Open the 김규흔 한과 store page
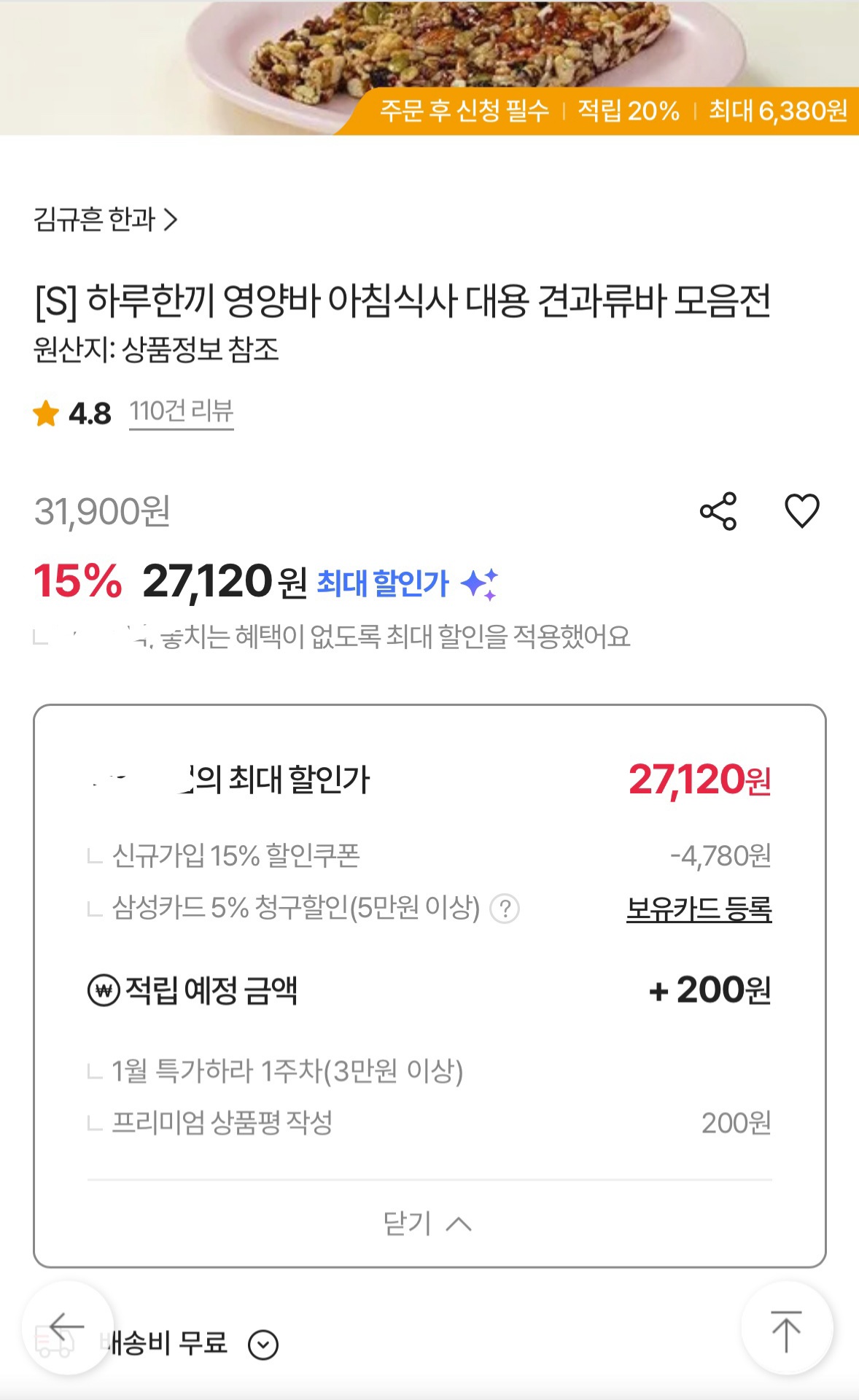 coord(95,219)
